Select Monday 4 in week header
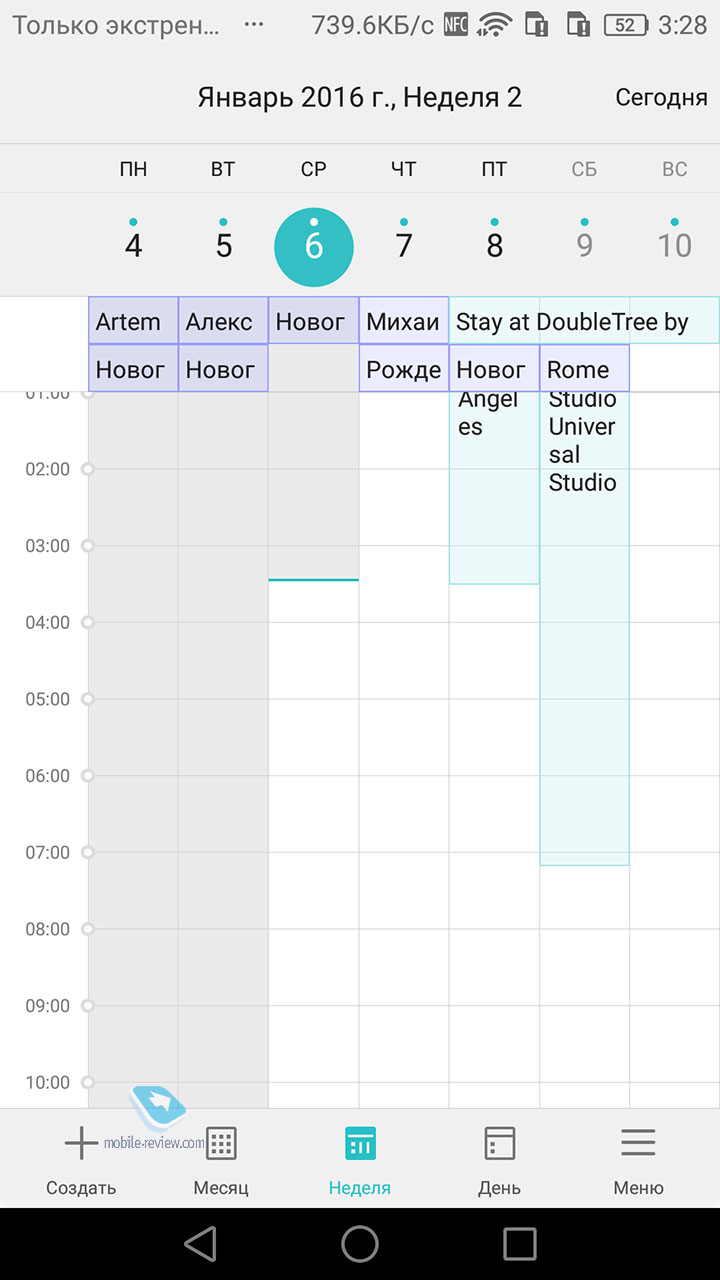 (133, 246)
